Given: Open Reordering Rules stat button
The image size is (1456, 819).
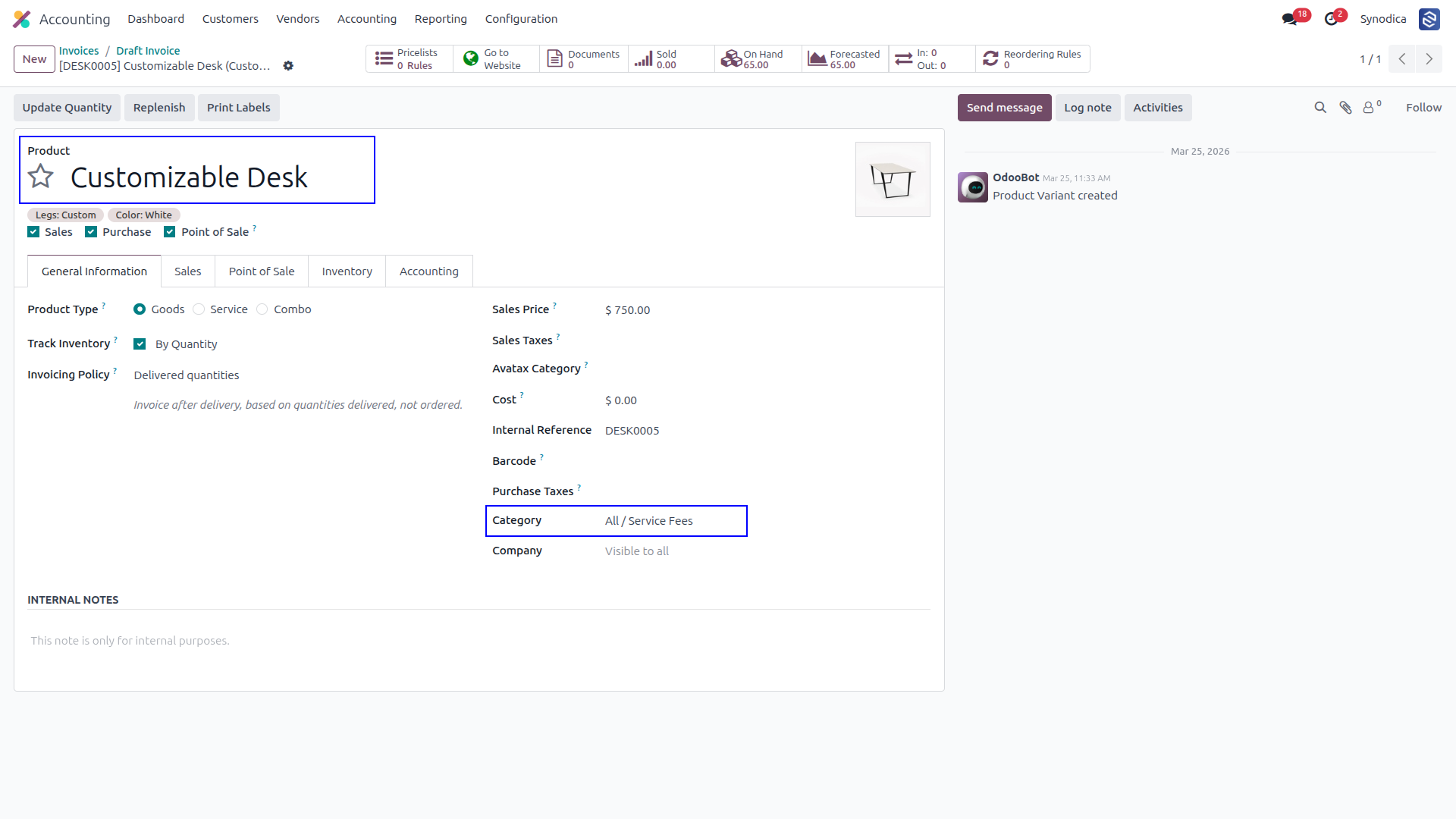Looking at the screenshot, I should tap(1033, 59).
